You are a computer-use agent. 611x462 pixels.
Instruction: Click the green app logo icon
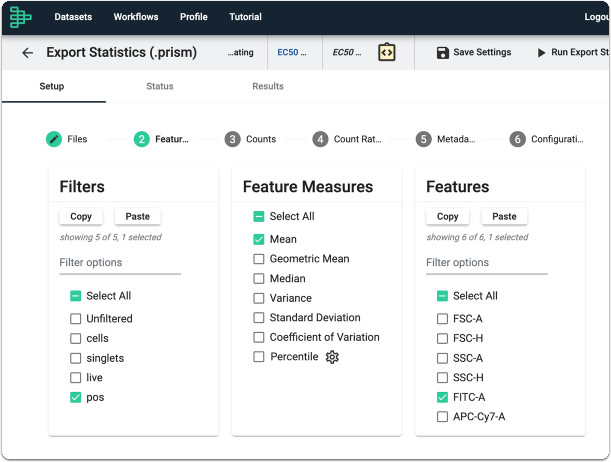tap(20, 17)
